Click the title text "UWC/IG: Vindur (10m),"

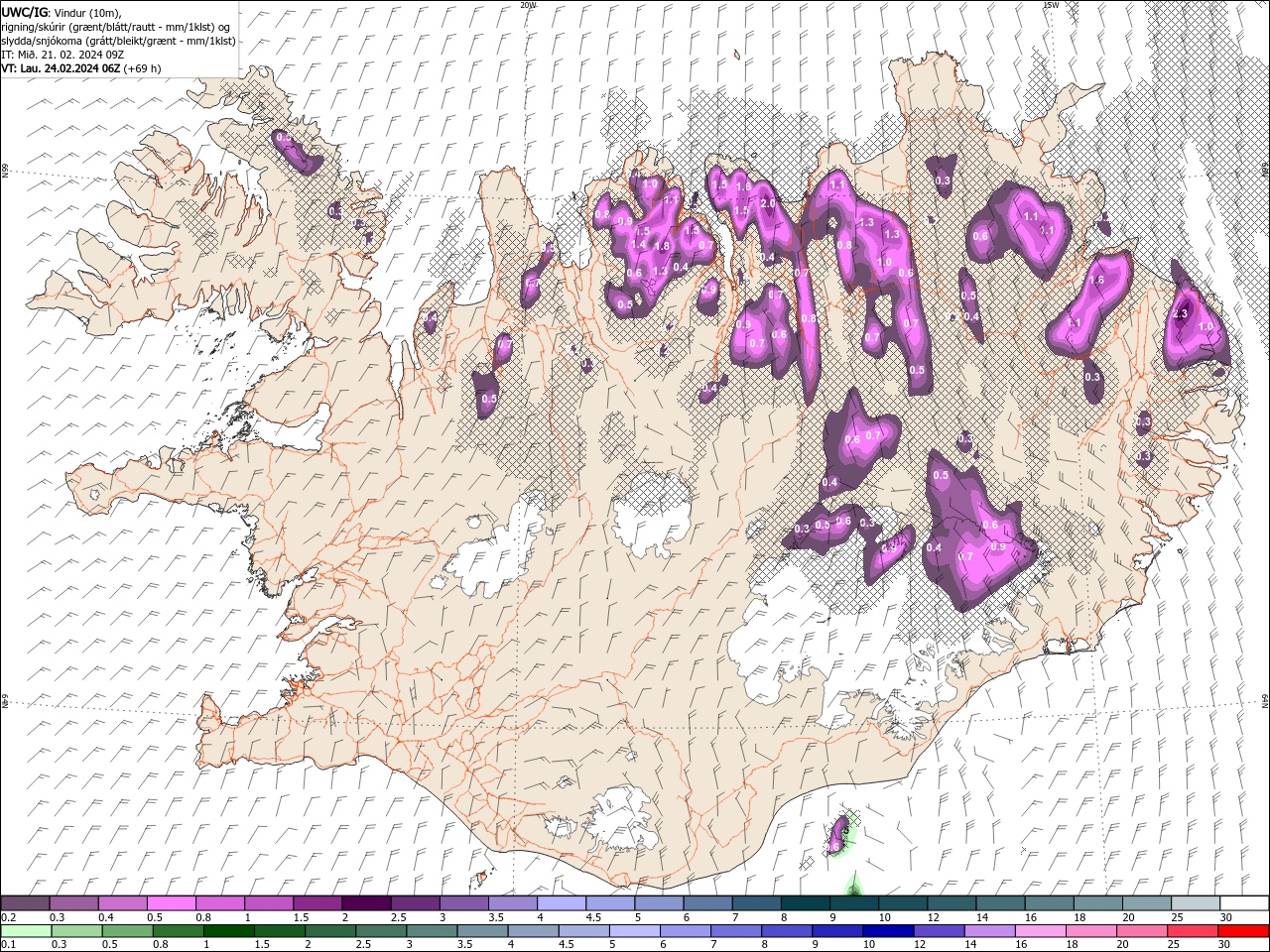[62, 12]
